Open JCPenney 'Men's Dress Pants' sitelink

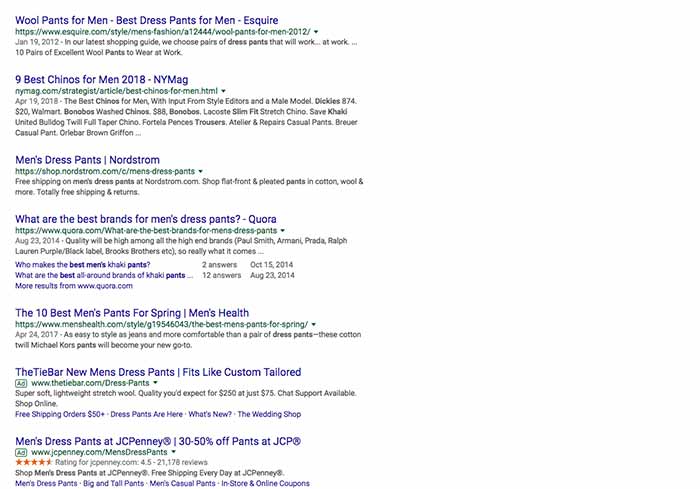(x=46, y=483)
